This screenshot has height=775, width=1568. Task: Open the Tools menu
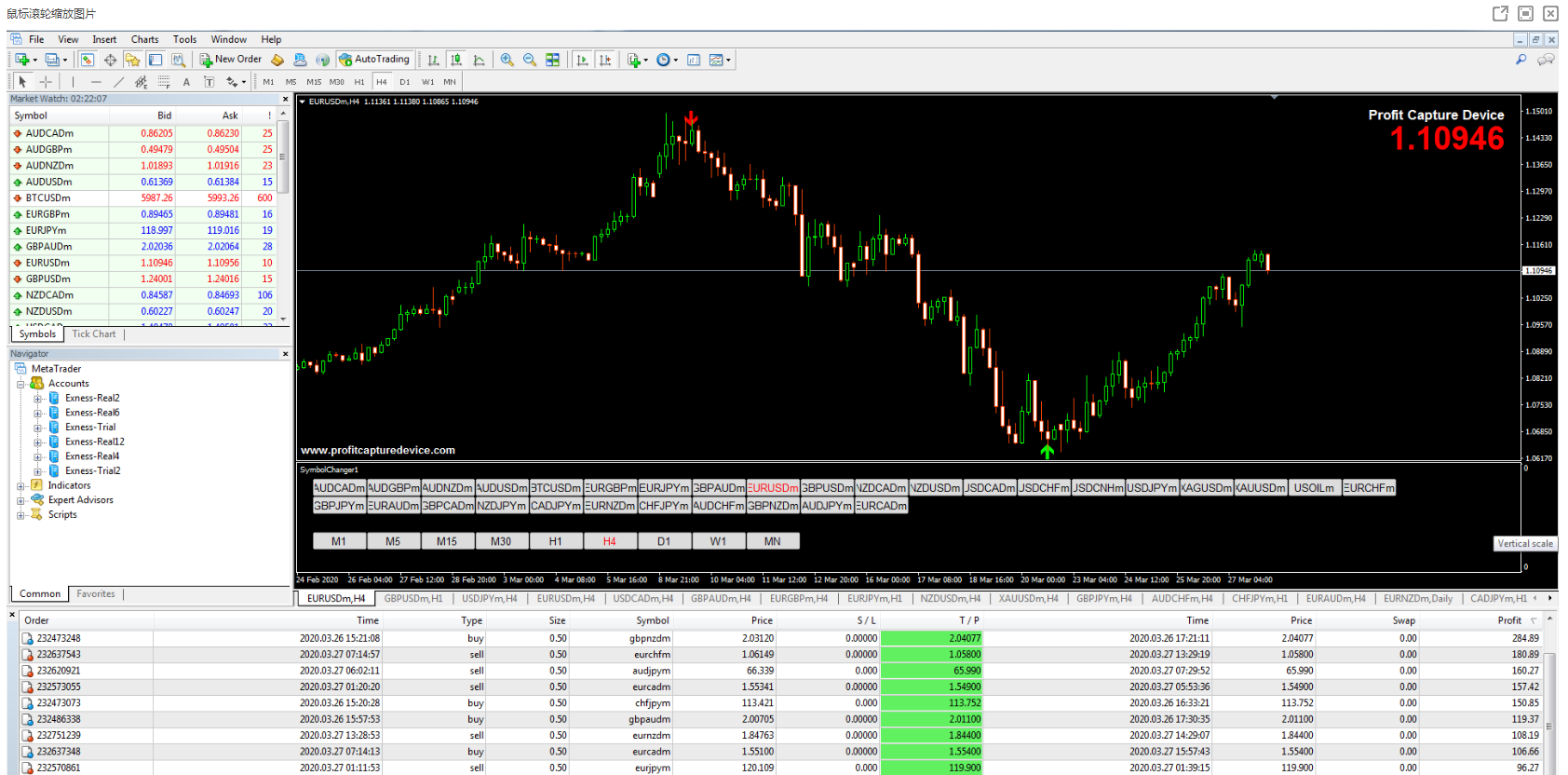coord(184,39)
